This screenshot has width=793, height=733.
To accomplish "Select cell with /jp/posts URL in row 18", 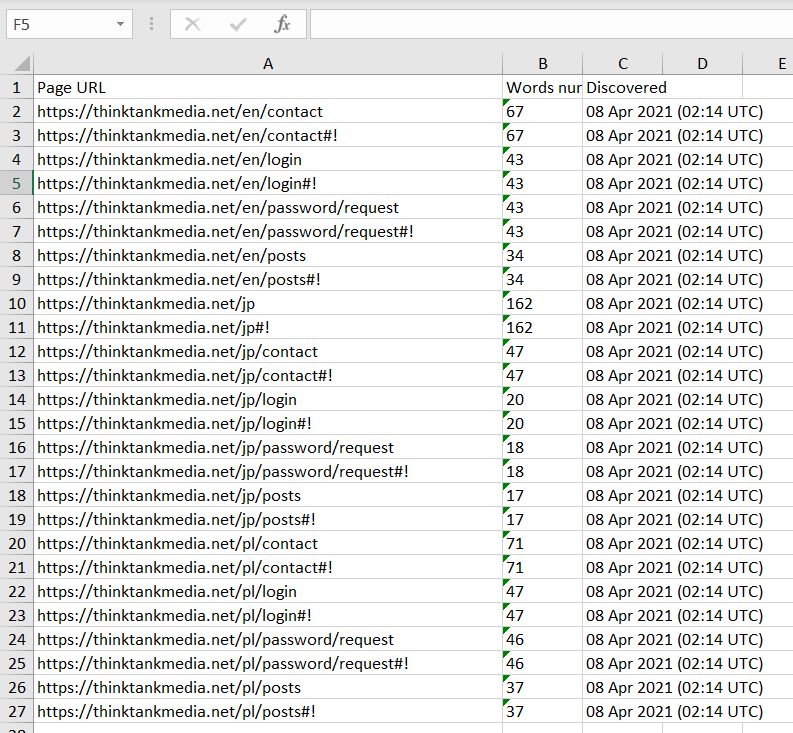I will click(268, 495).
